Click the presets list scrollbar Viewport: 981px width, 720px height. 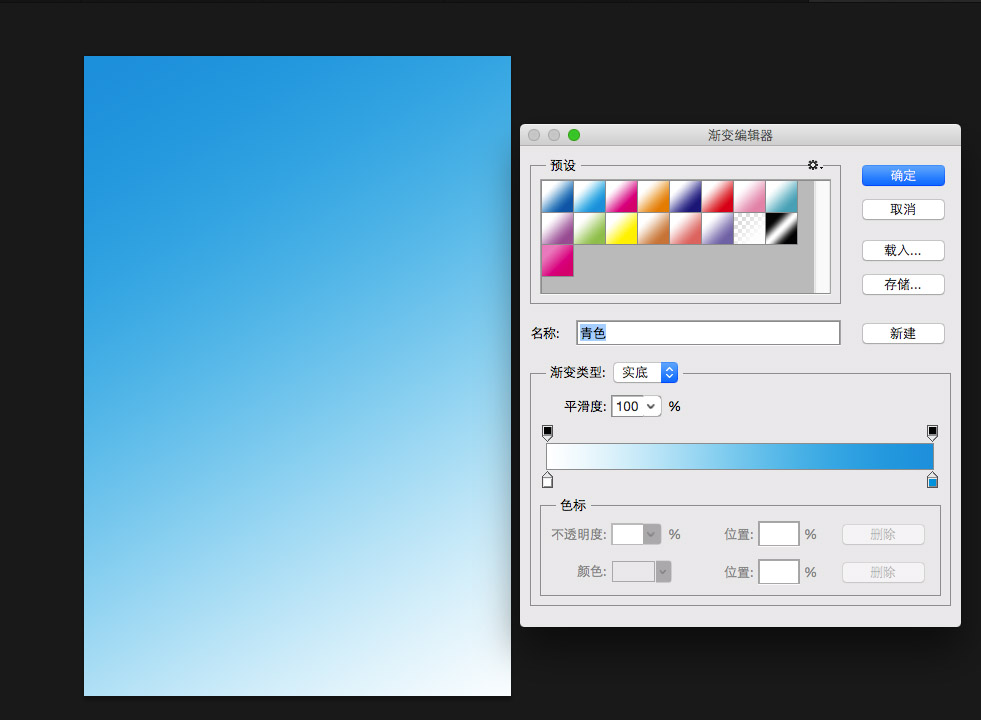click(822, 236)
